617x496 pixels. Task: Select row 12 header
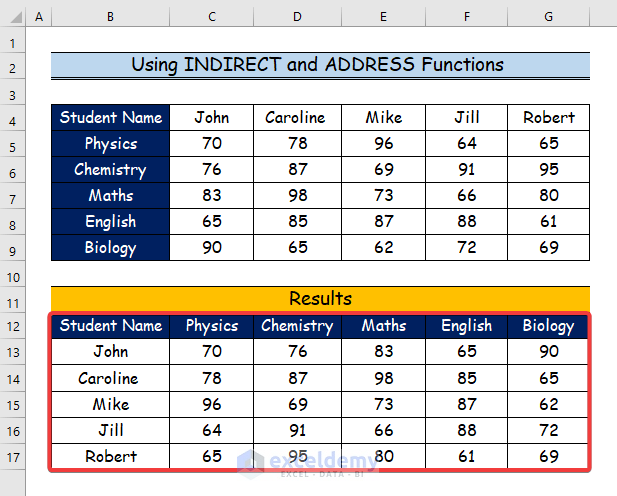(13, 326)
